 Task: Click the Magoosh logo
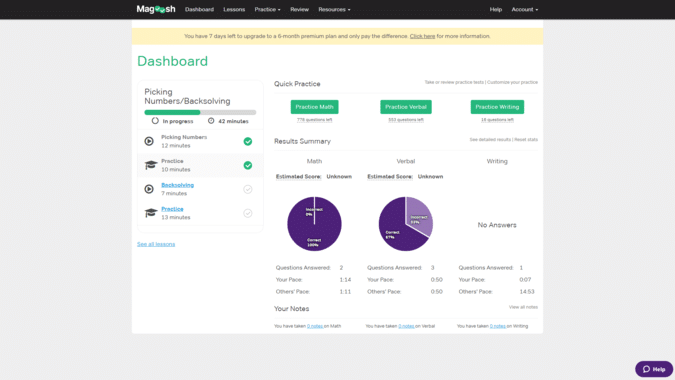pos(156,9)
